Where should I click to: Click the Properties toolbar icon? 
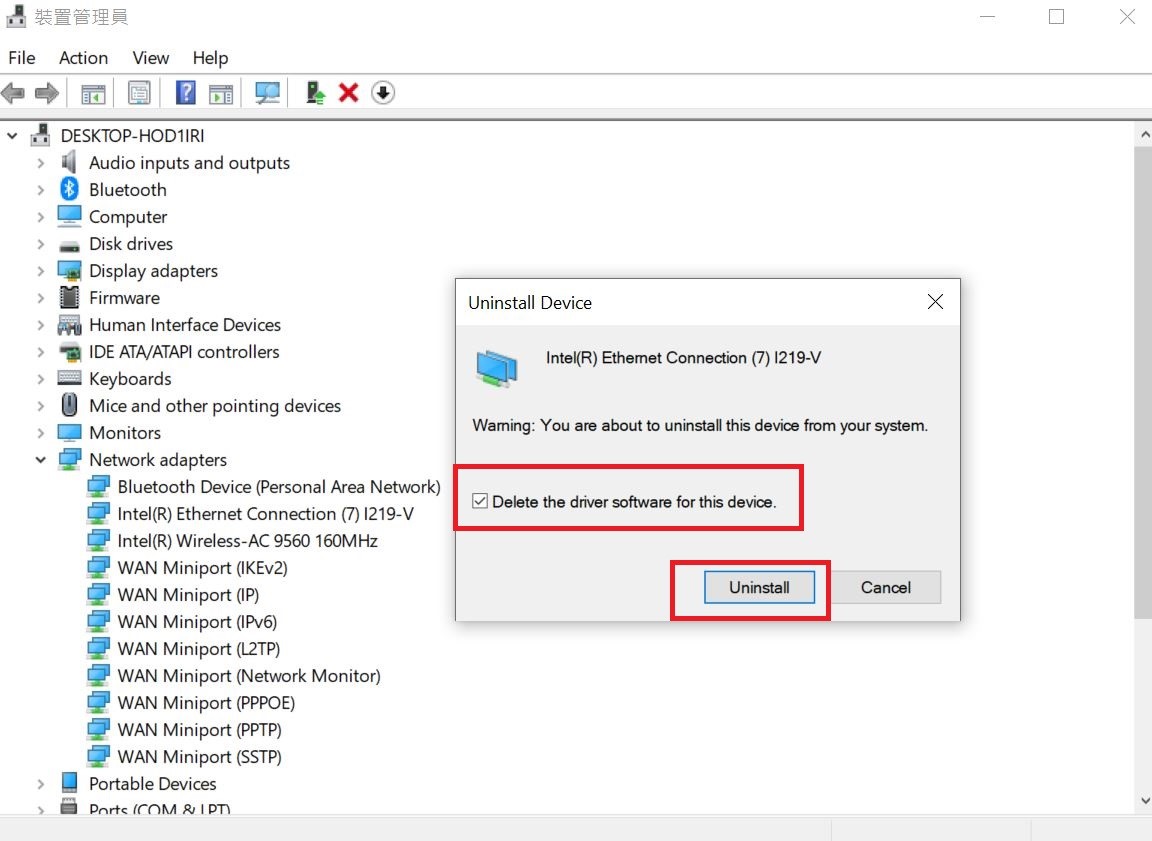139,93
